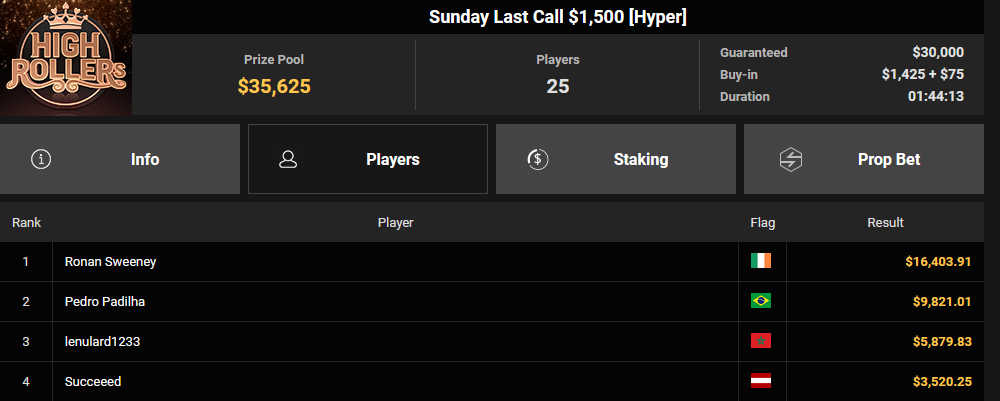The width and height of the screenshot is (1000, 401).
Task: Click the Morocco flag icon
Action: 761,341
